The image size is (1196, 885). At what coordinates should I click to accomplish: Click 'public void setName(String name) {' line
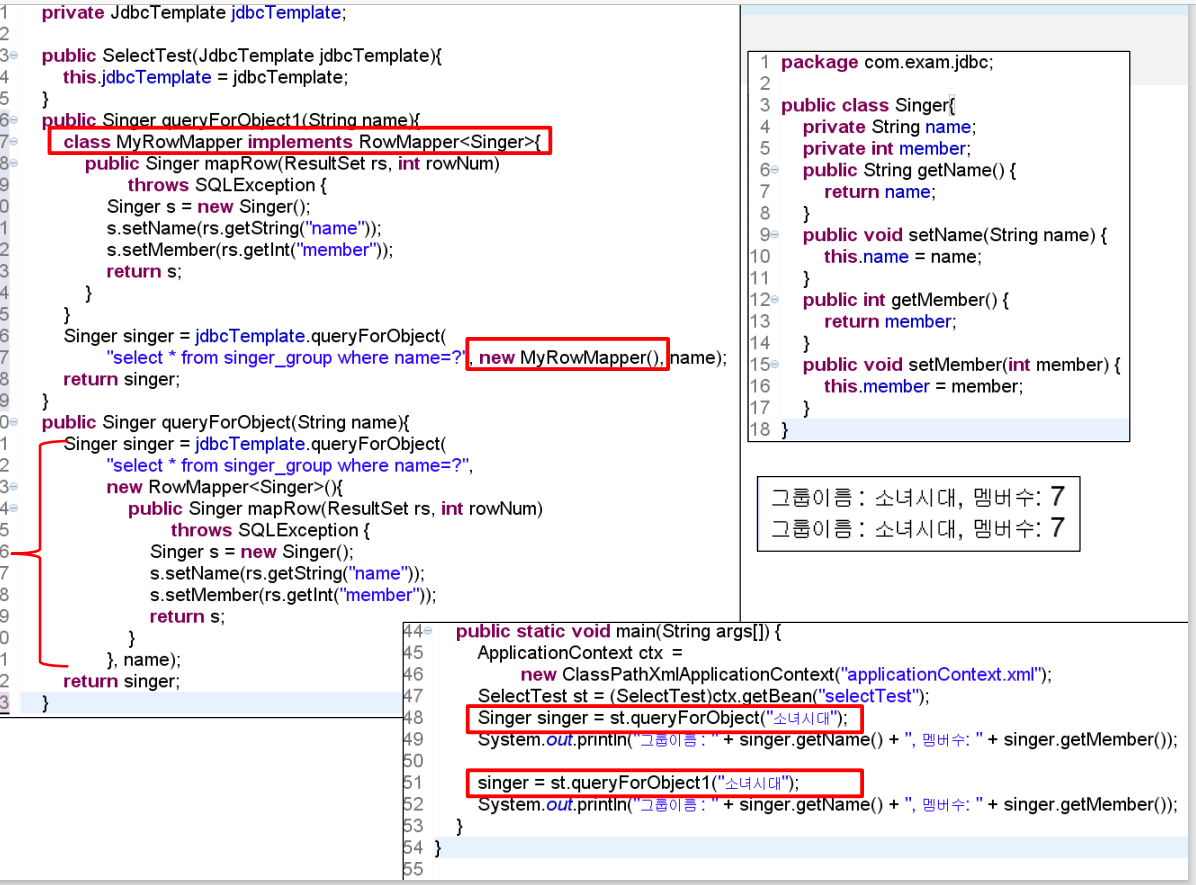[955, 235]
